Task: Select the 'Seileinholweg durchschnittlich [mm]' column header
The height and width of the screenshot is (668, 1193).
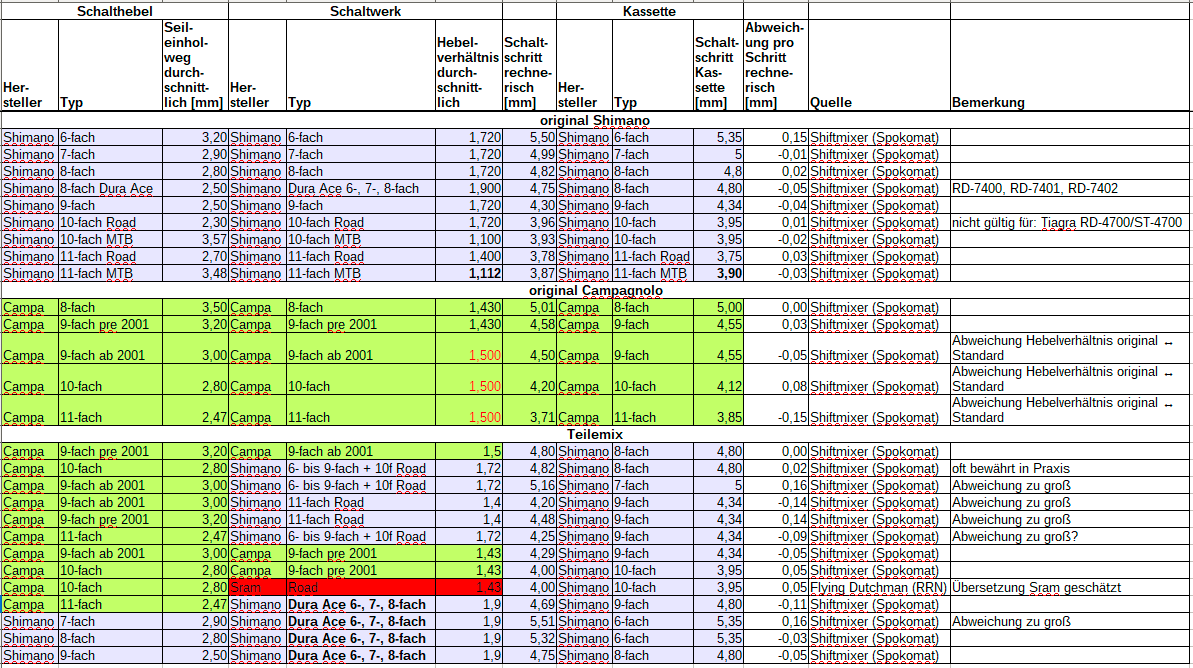Action: point(193,65)
